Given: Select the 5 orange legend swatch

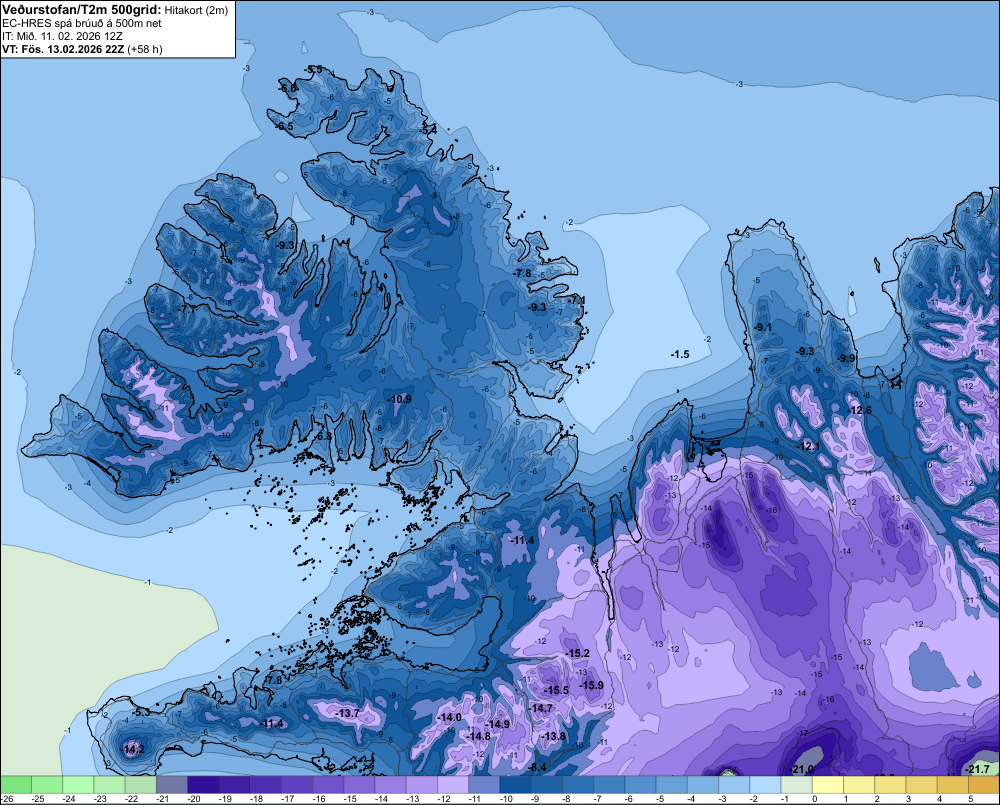Looking at the screenshot, I should click(984, 784).
